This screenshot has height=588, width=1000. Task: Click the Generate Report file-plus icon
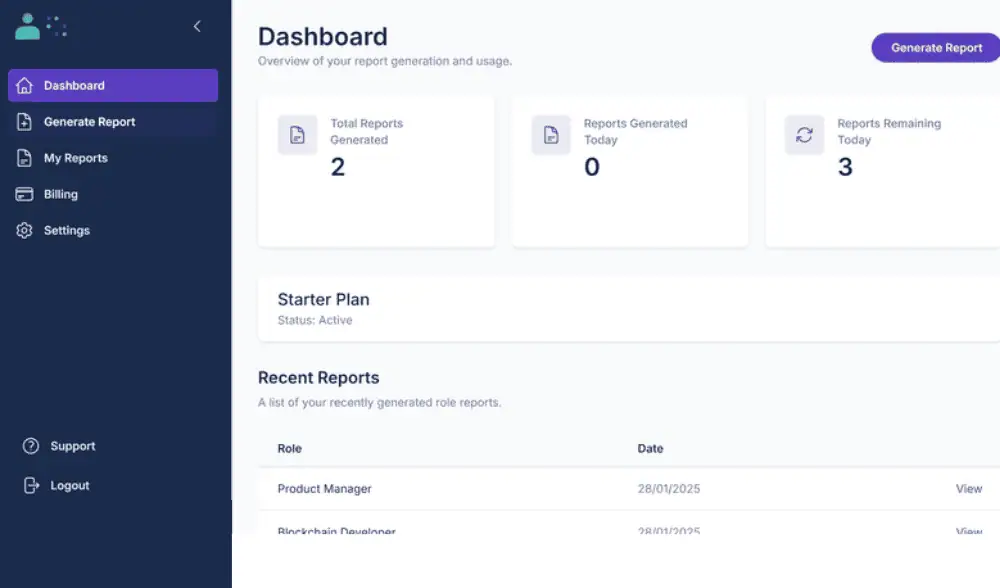(x=25, y=122)
